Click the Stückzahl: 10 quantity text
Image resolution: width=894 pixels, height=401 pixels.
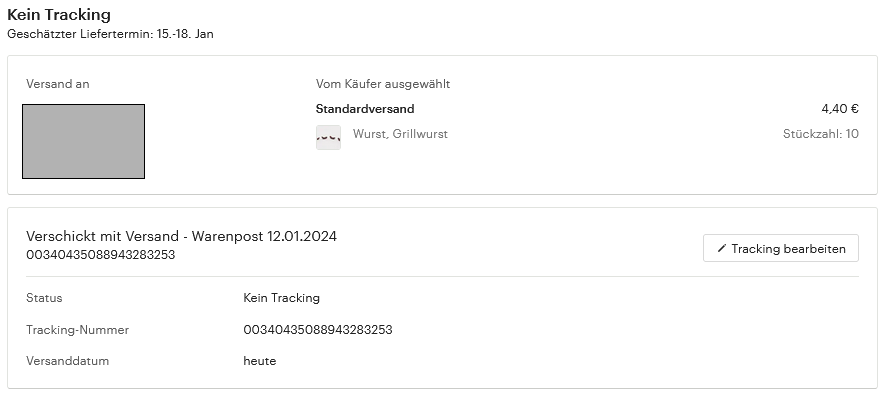click(x=820, y=134)
